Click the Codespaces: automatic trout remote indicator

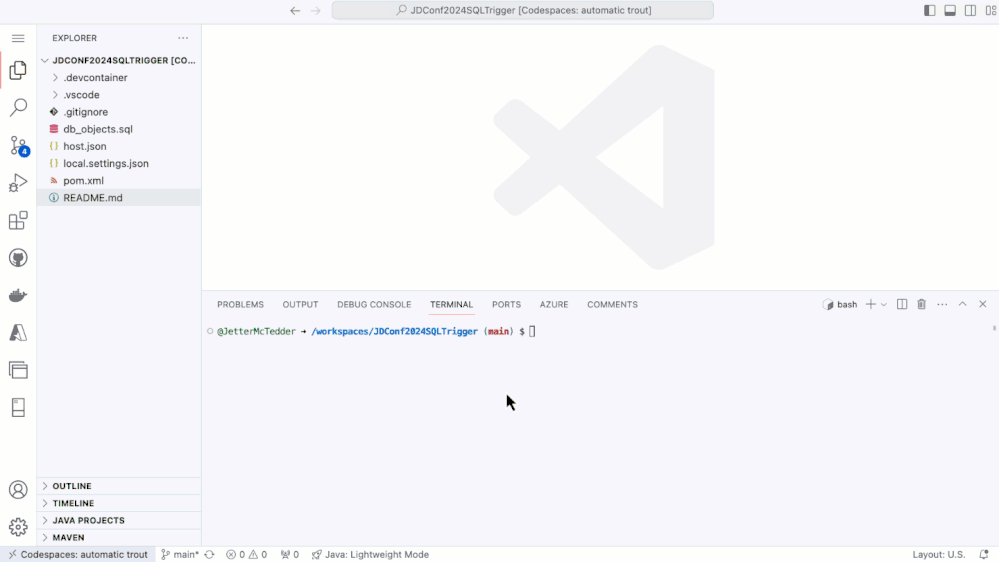tap(78, 554)
